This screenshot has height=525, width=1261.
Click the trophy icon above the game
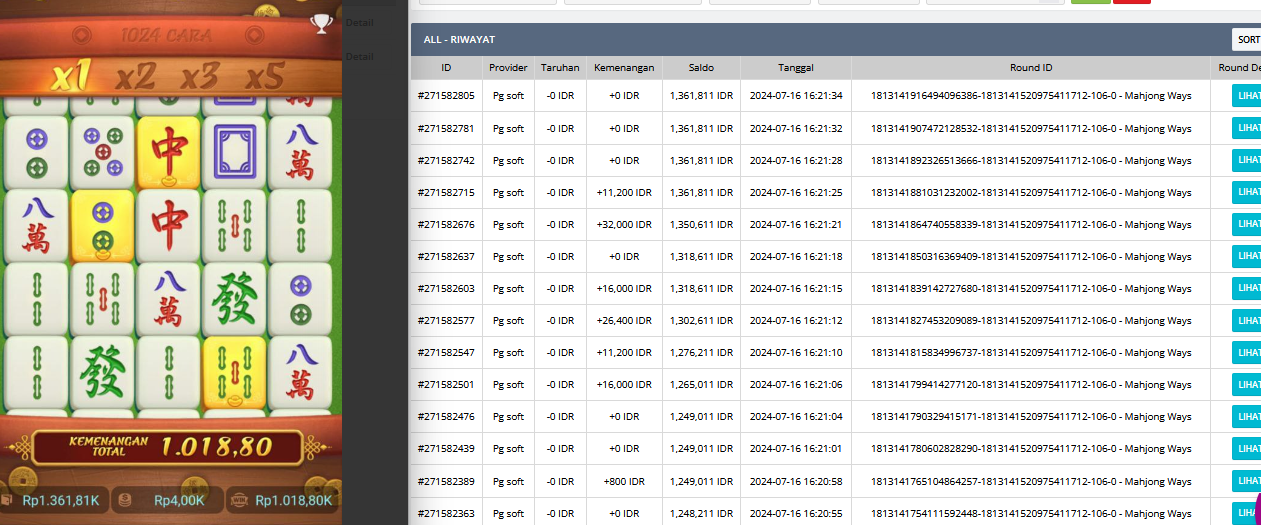pos(321,23)
